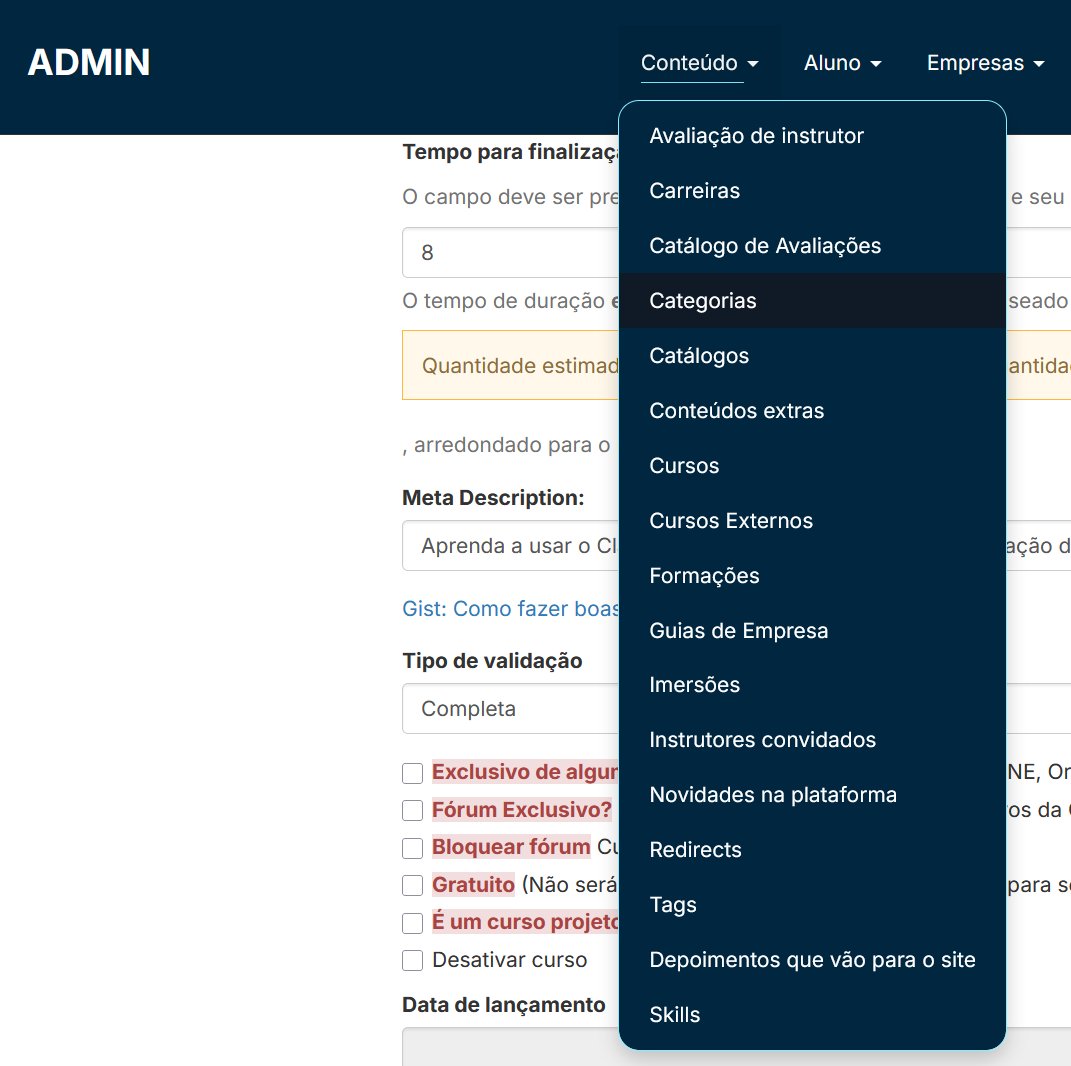Click the Quantidade estimada notice box
The width and height of the screenshot is (1071, 1066).
511,365
